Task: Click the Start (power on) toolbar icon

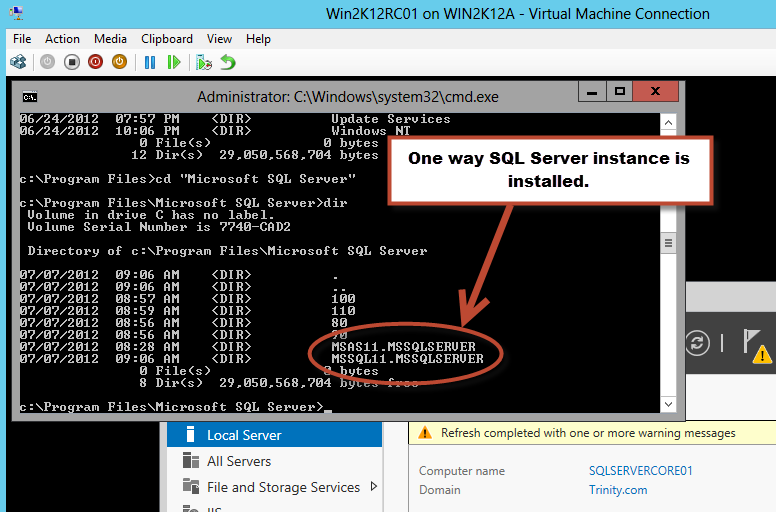Action: (x=48, y=62)
